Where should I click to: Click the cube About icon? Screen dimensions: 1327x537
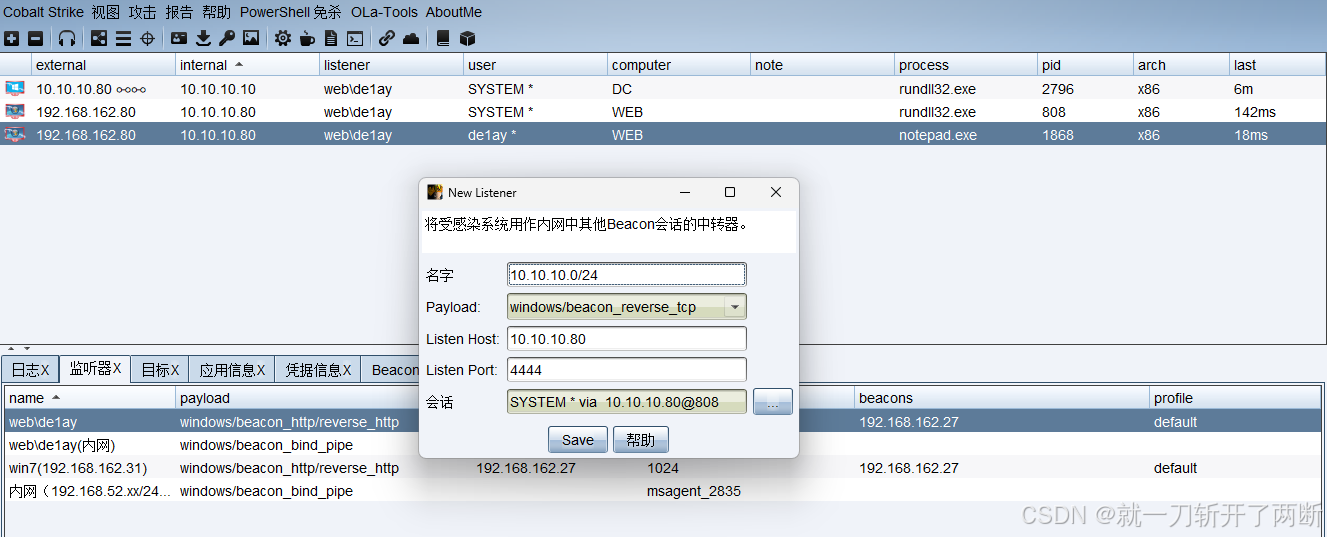[467, 38]
